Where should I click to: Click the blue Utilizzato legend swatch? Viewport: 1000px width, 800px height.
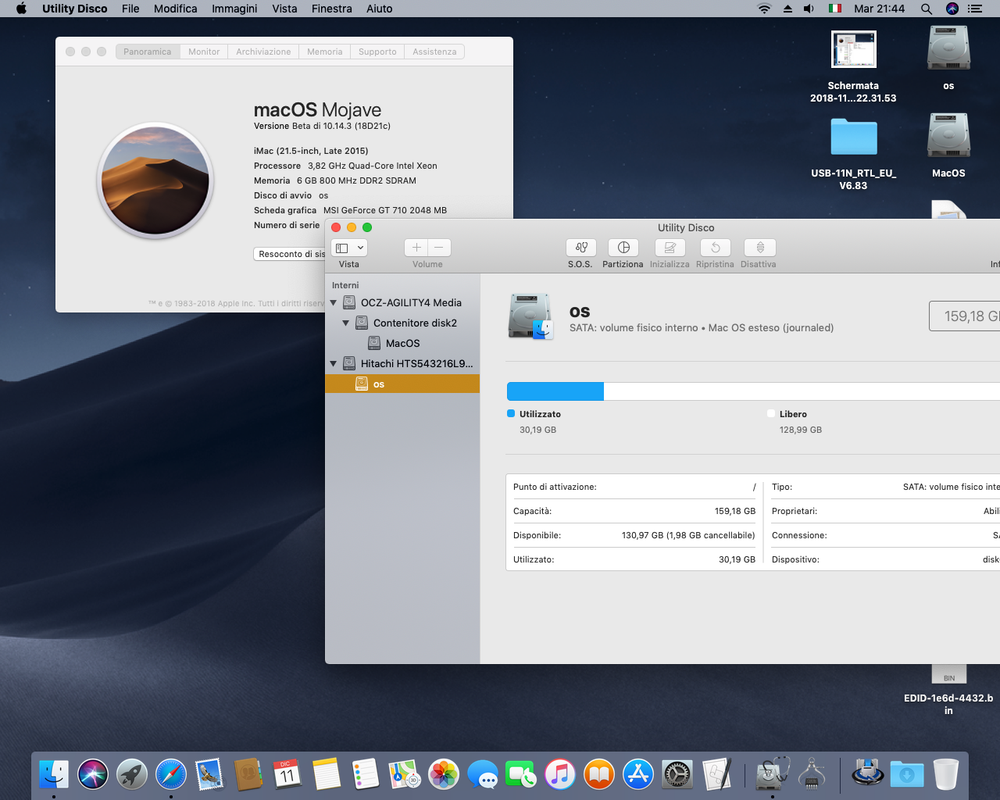pyautogui.click(x=511, y=413)
